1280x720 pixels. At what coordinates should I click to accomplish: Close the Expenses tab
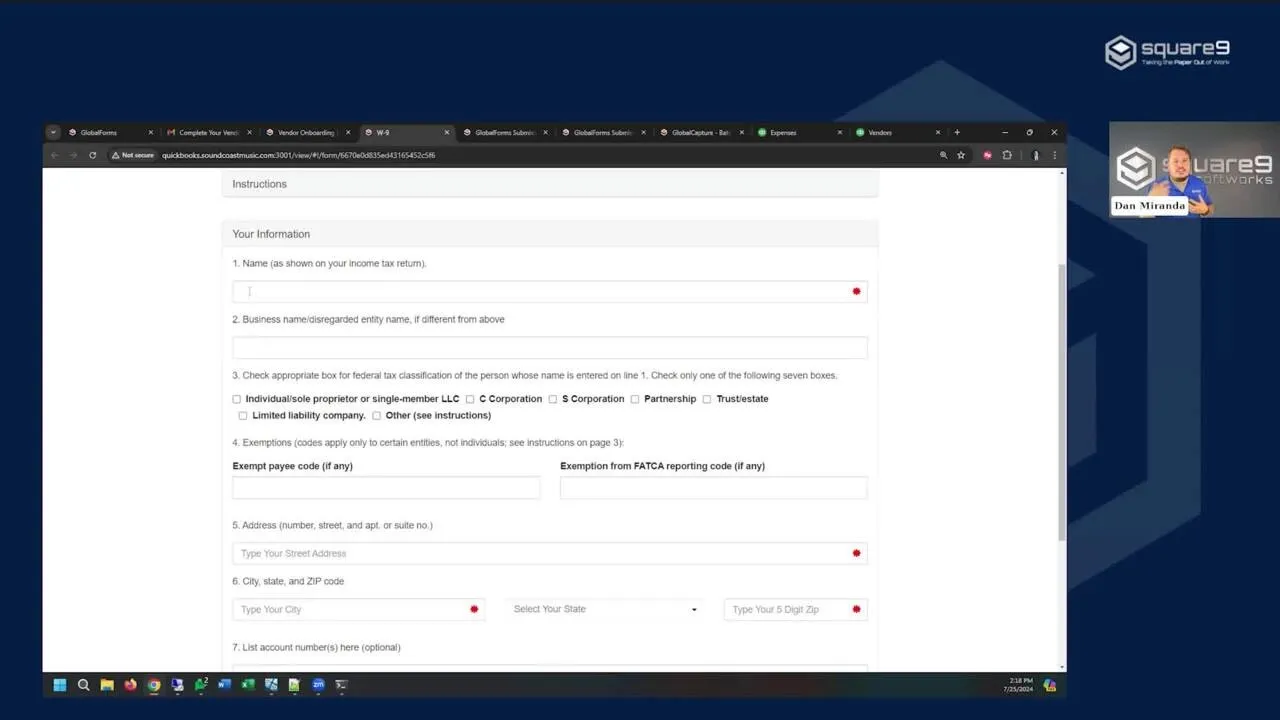pos(840,132)
